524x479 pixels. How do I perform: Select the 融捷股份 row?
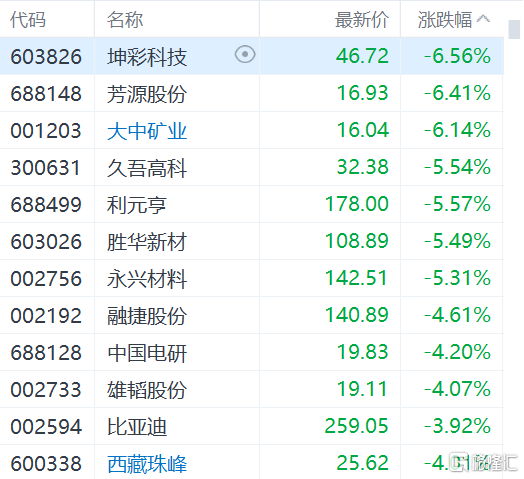click(252, 315)
